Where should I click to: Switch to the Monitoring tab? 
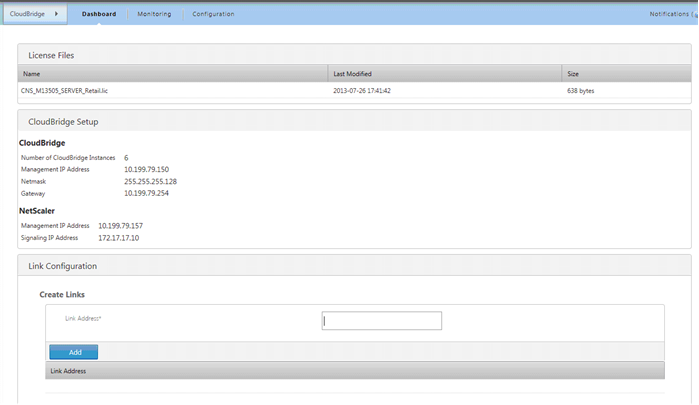click(154, 14)
